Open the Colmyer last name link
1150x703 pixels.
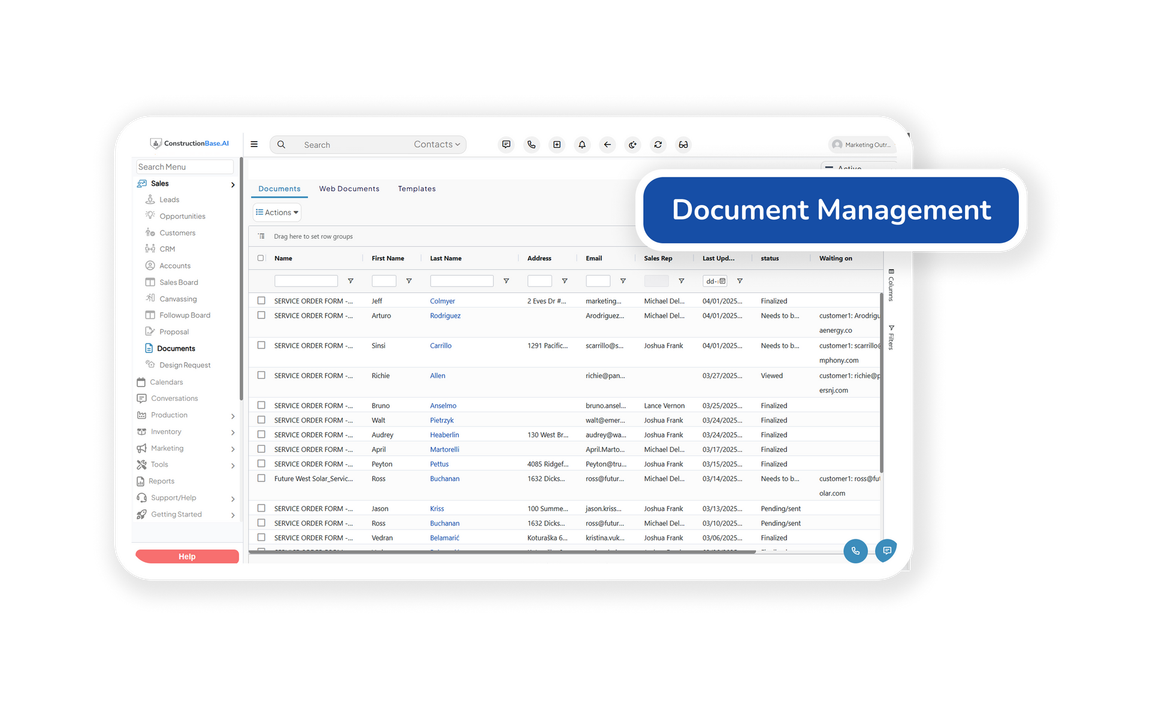pyautogui.click(x=442, y=301)
